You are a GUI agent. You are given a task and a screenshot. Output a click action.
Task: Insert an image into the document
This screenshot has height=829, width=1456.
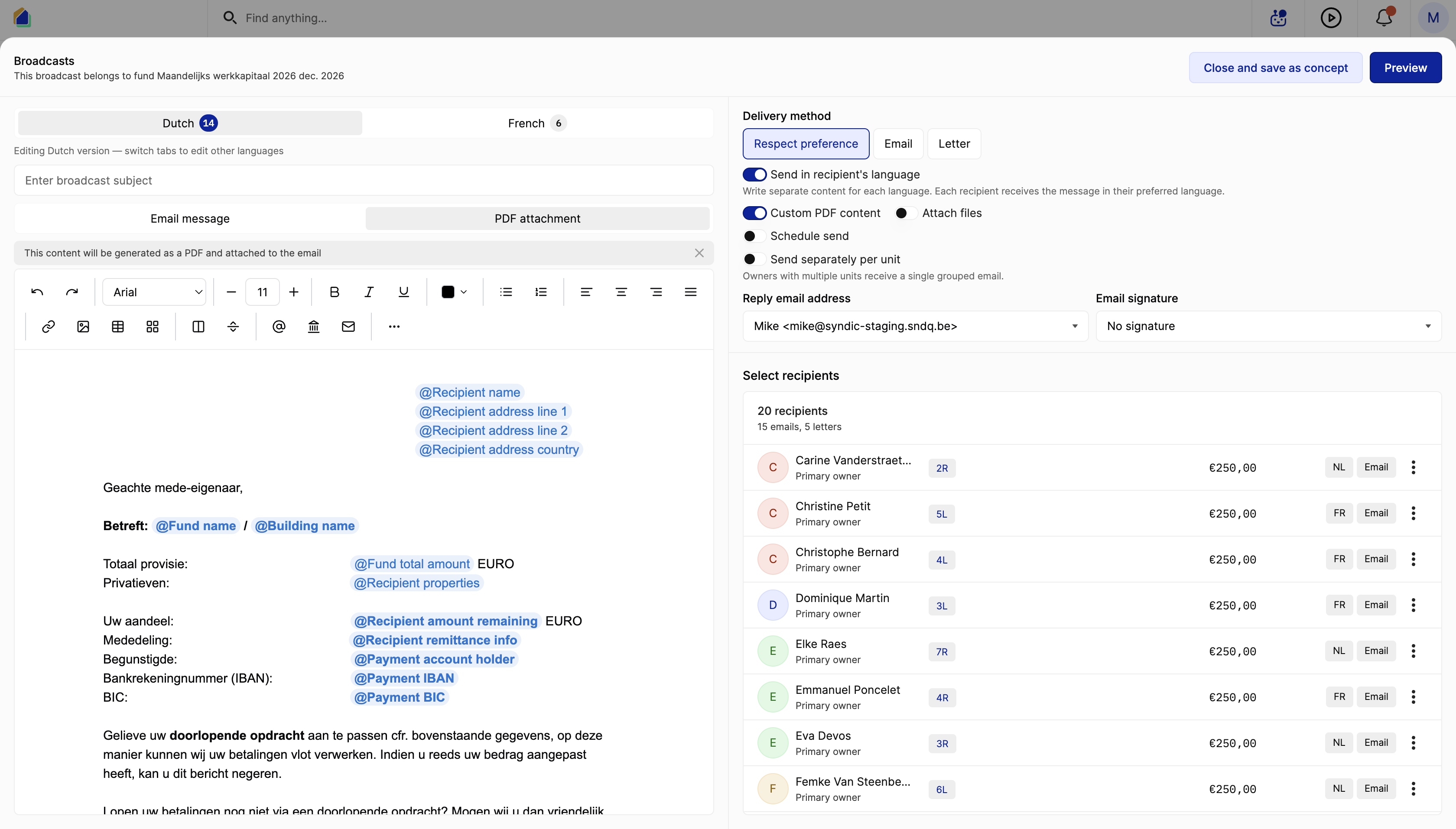pos(83,326)
